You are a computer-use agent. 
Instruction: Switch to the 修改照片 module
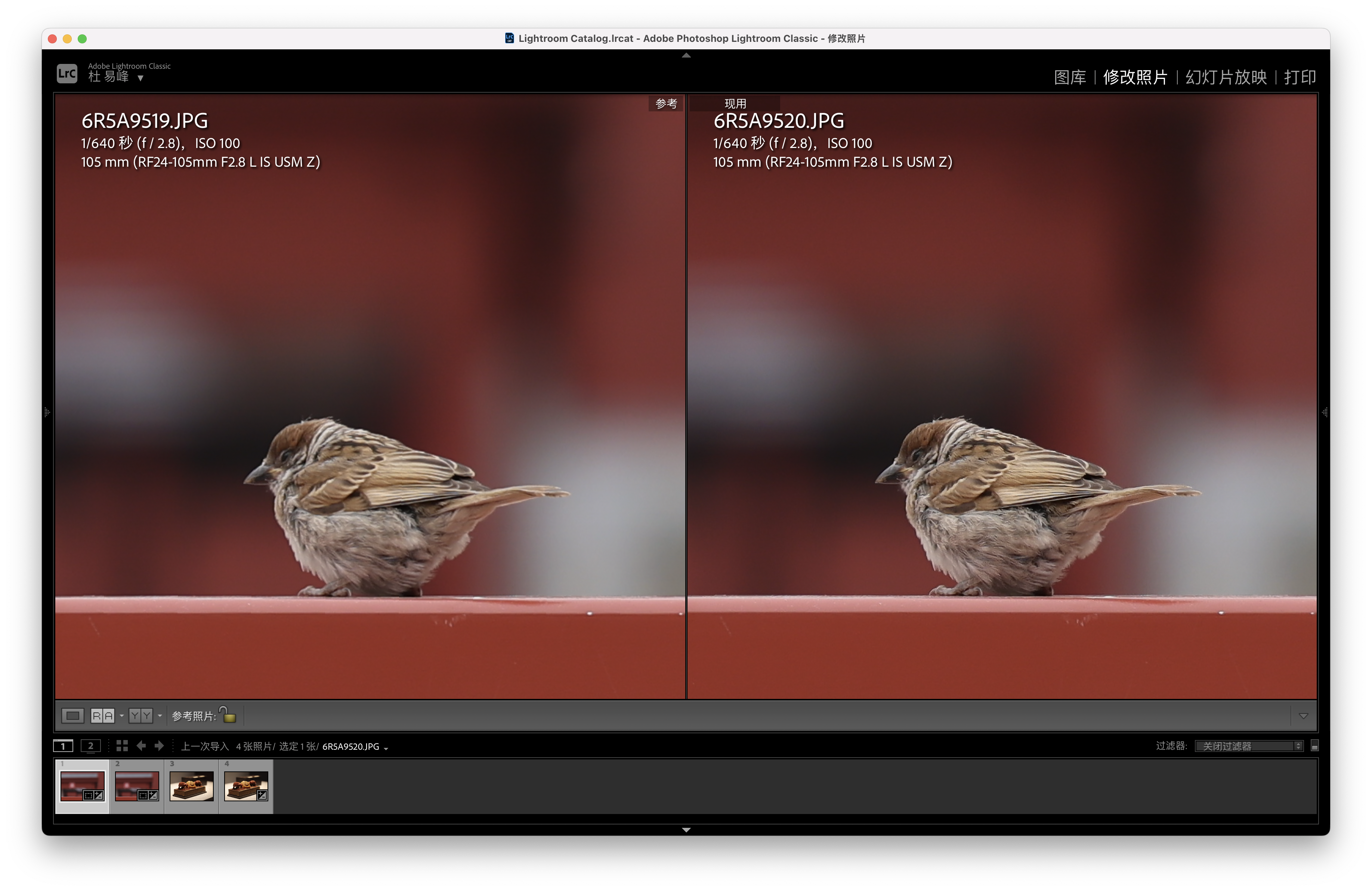click(x=1135, y=77)
